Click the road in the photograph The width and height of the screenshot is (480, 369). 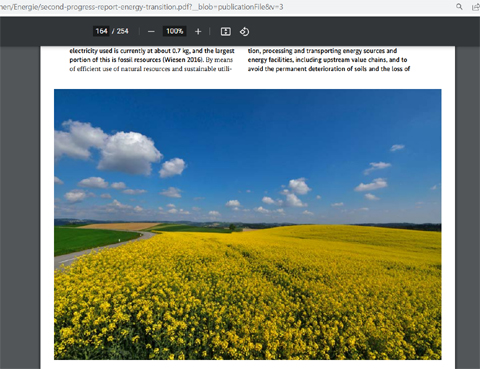click(100, 249)
